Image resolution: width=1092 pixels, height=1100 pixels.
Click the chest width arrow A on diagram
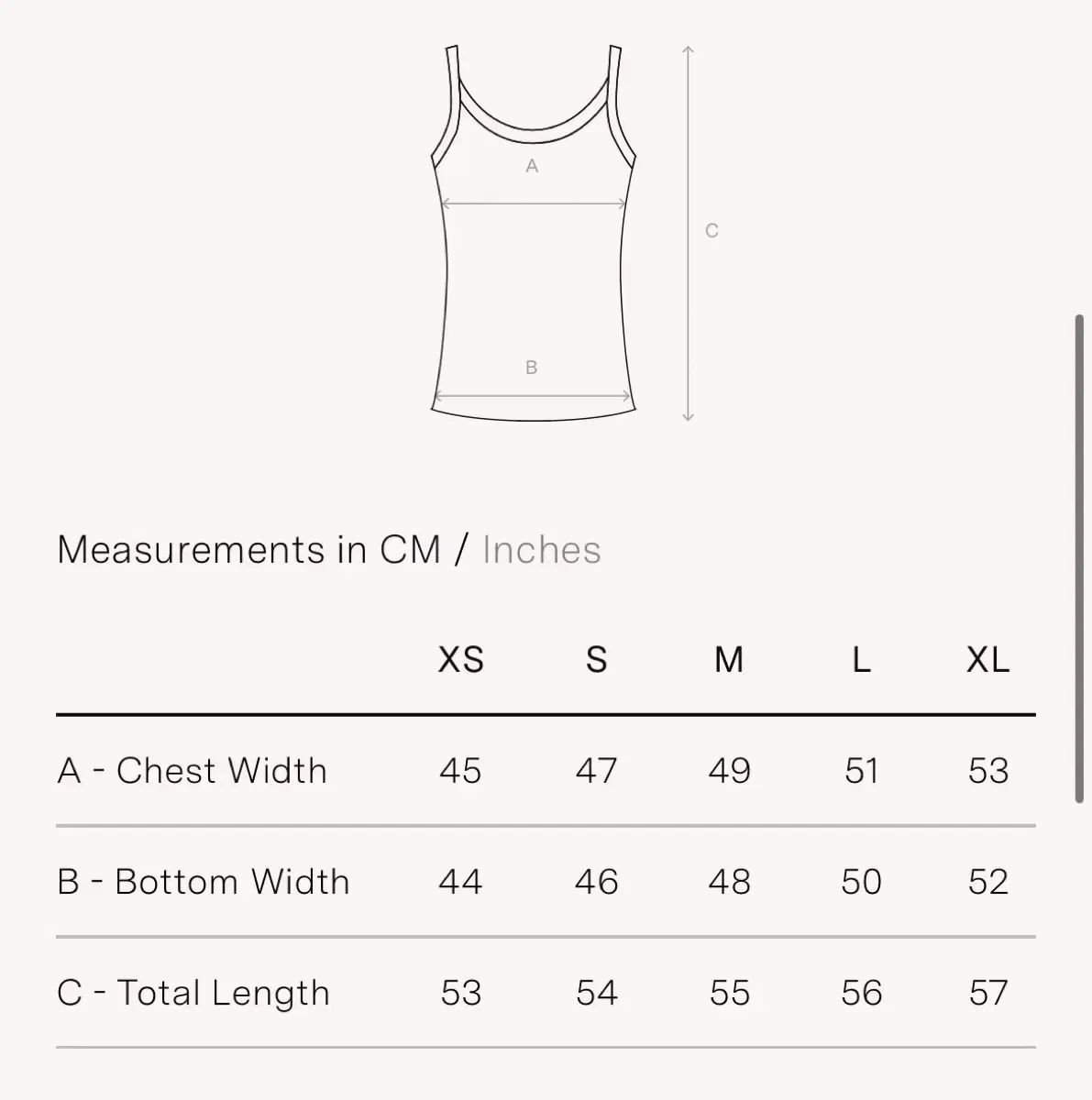(534, 203)
